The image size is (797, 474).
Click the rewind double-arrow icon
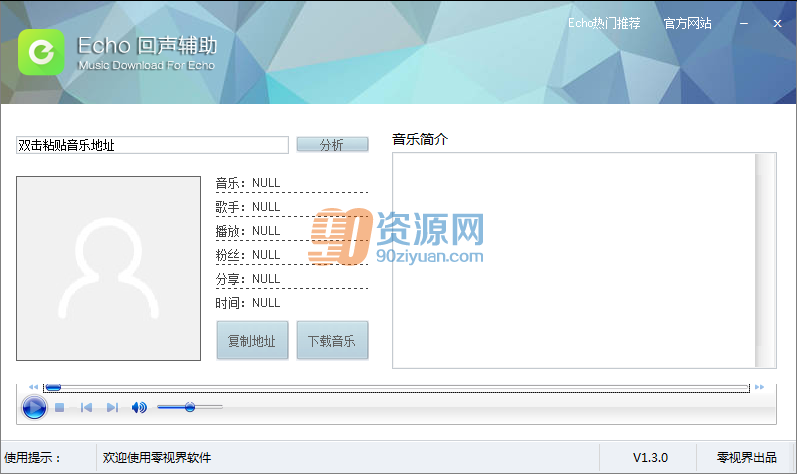(x=34, y=387)
